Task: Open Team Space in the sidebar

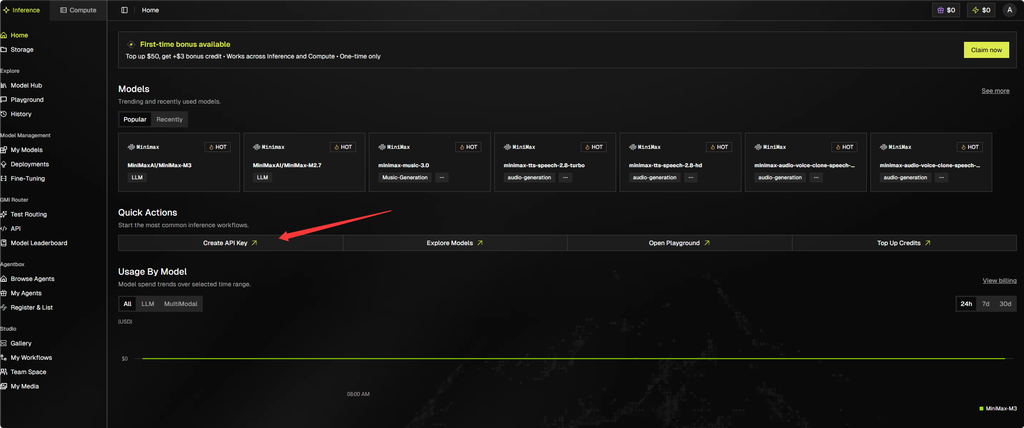Action: 28,372
